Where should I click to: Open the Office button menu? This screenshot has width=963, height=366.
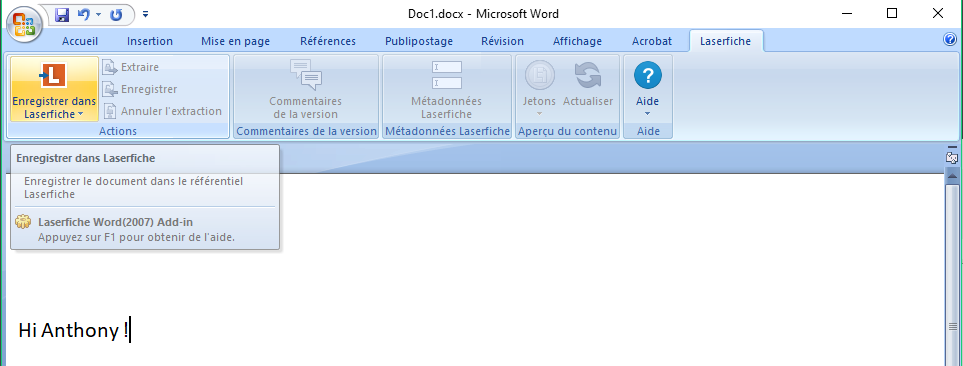[24, 24]
